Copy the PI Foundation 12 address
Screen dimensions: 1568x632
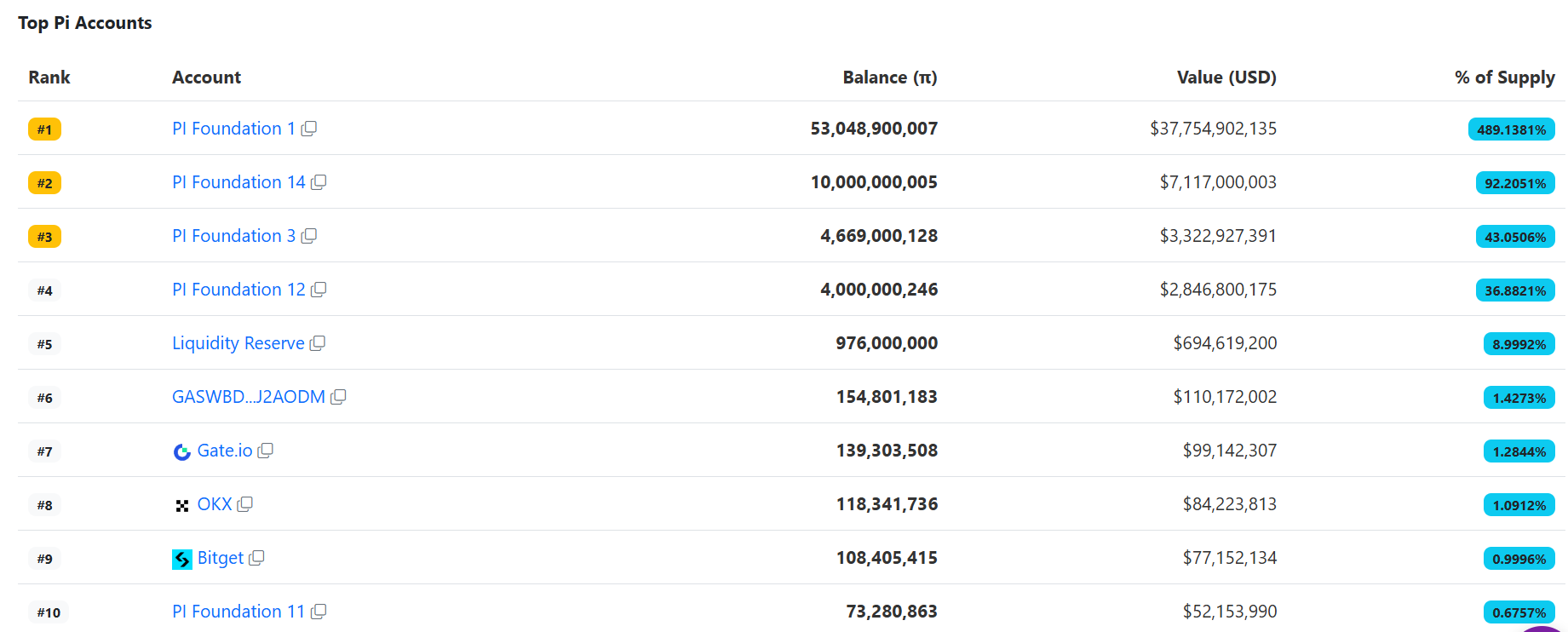click(x=319, y=290)
